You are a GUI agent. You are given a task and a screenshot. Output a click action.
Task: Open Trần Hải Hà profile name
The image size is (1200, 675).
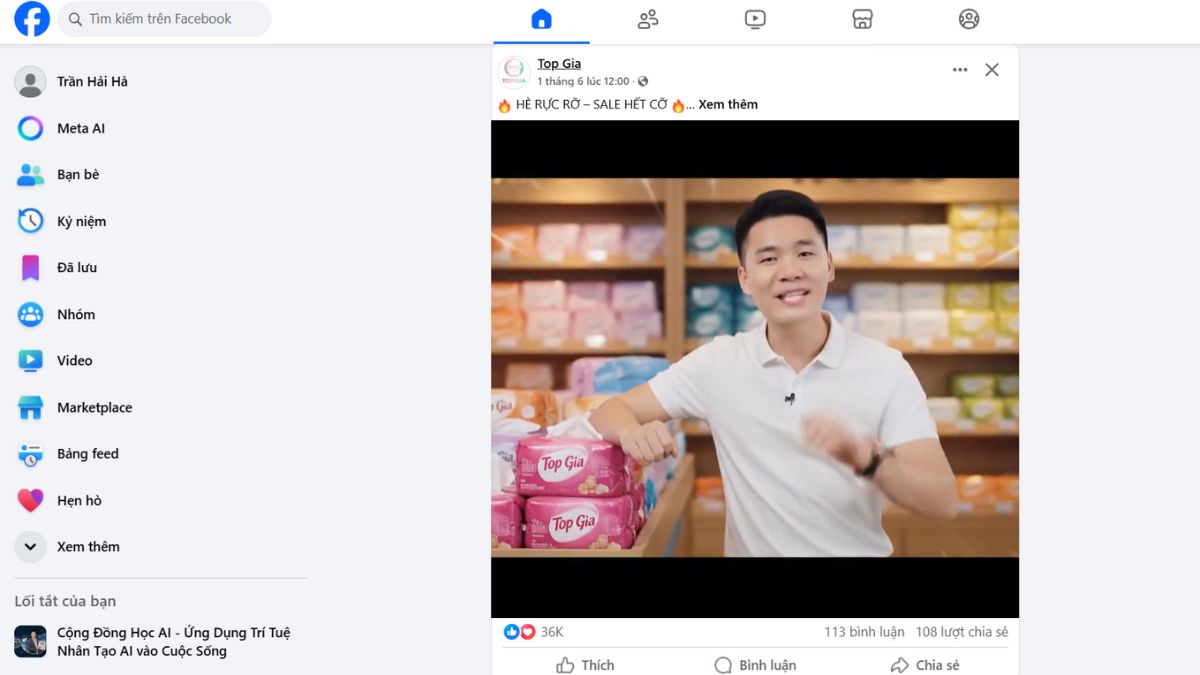[92, 82]
